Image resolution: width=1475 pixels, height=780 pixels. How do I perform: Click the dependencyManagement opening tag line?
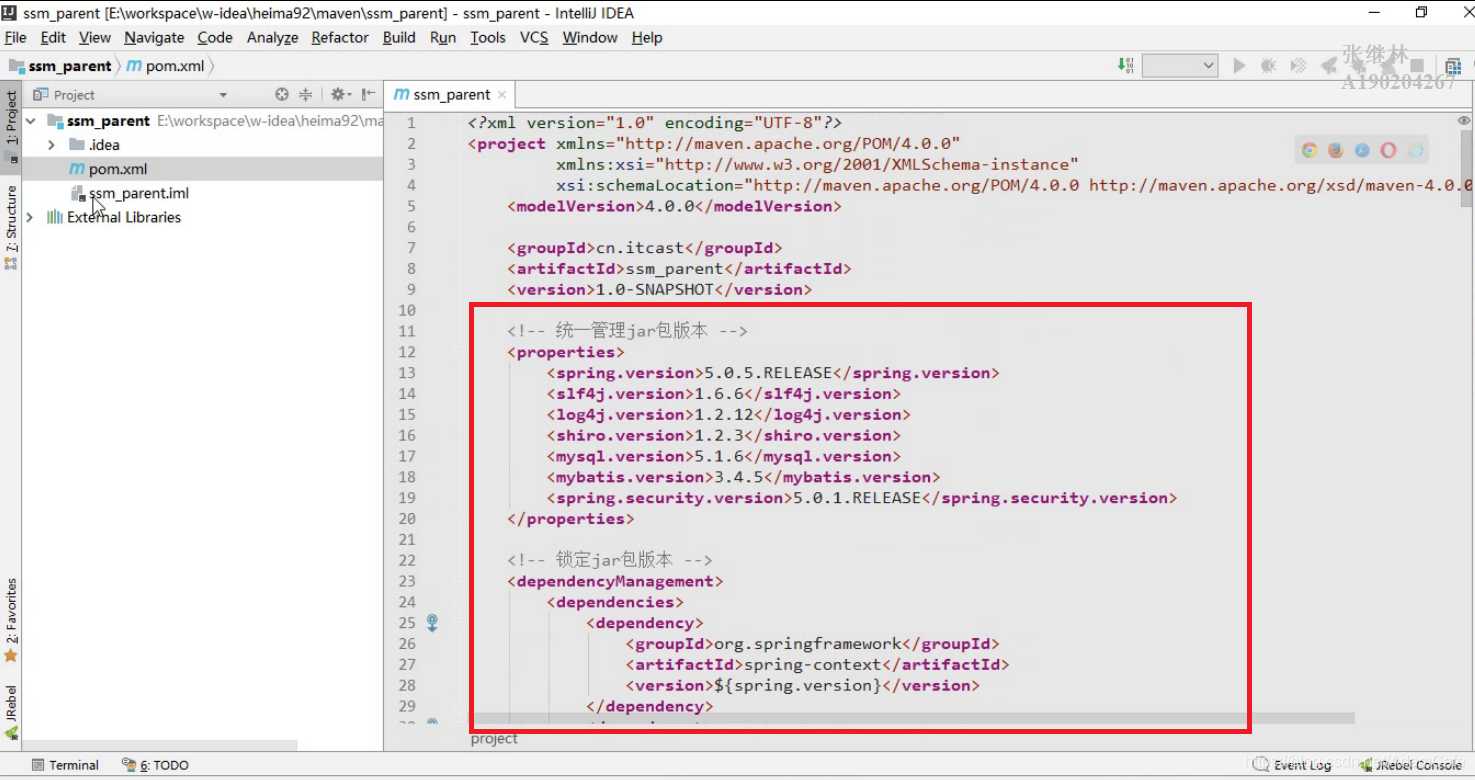coord(615,581)
